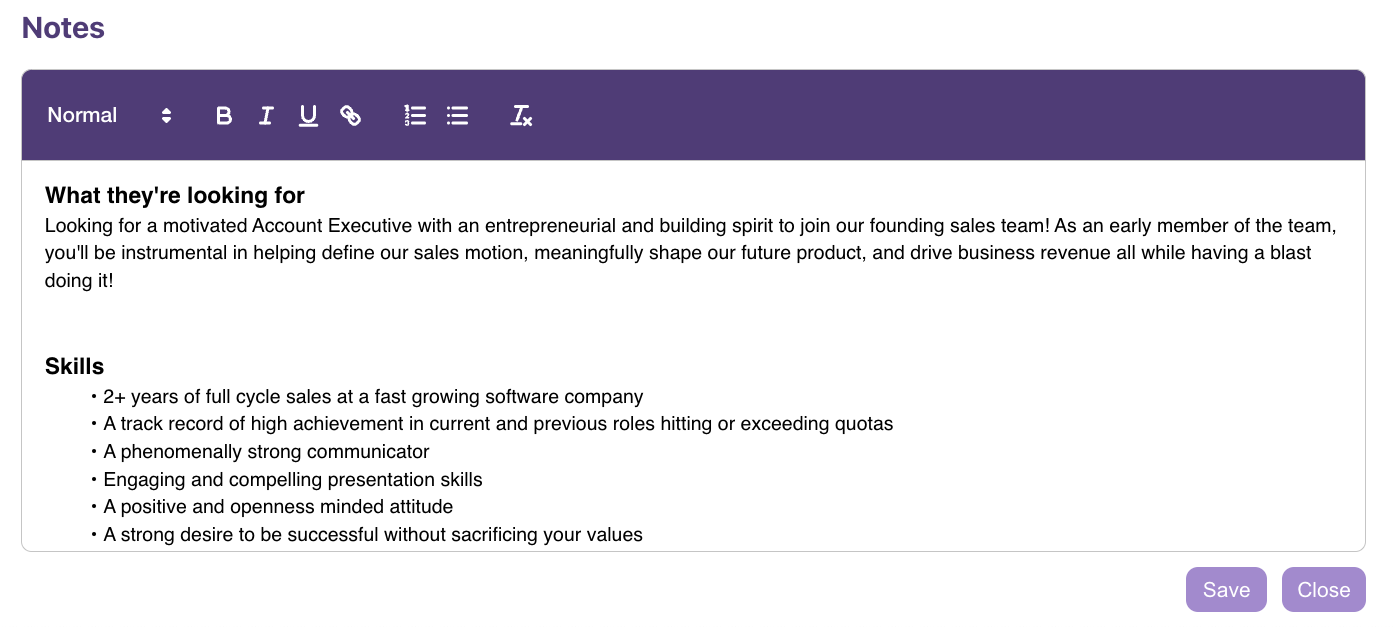Click the "phenomenally strong communicator" bullet
This screenshot has width=1400, height=627.
coord(266,452)
